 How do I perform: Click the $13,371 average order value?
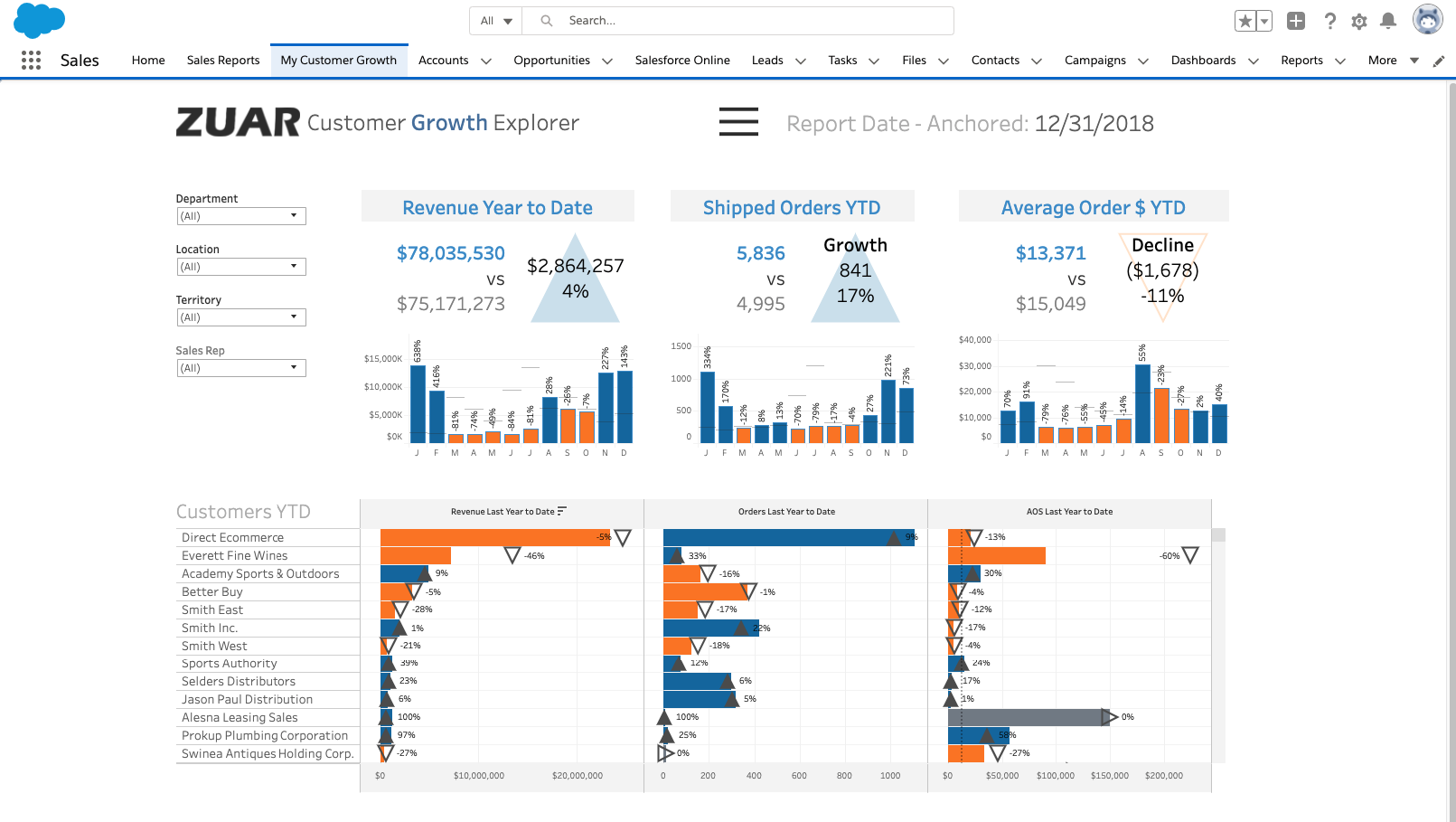coord(1051,253)
